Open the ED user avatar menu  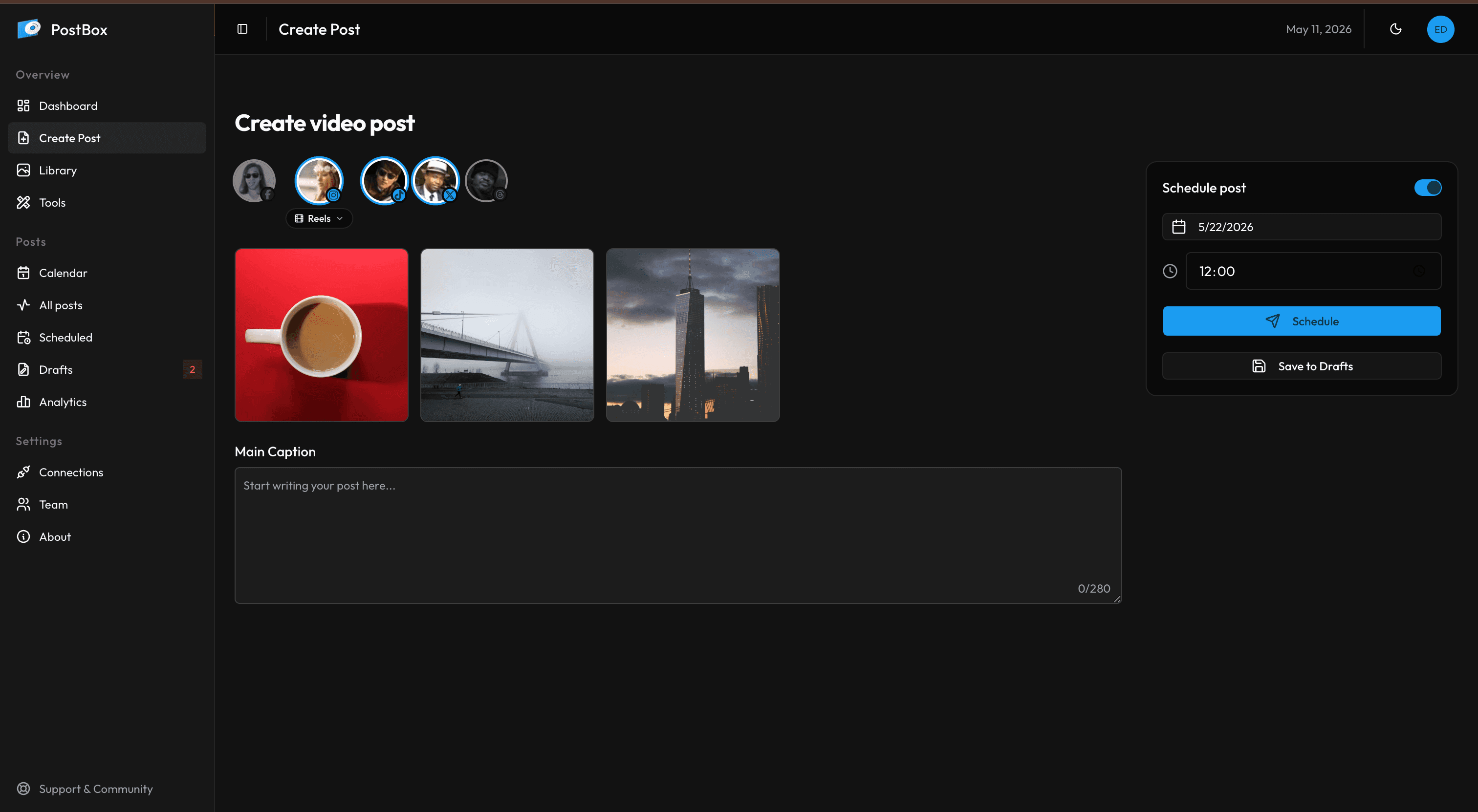tap(1440, 29)
